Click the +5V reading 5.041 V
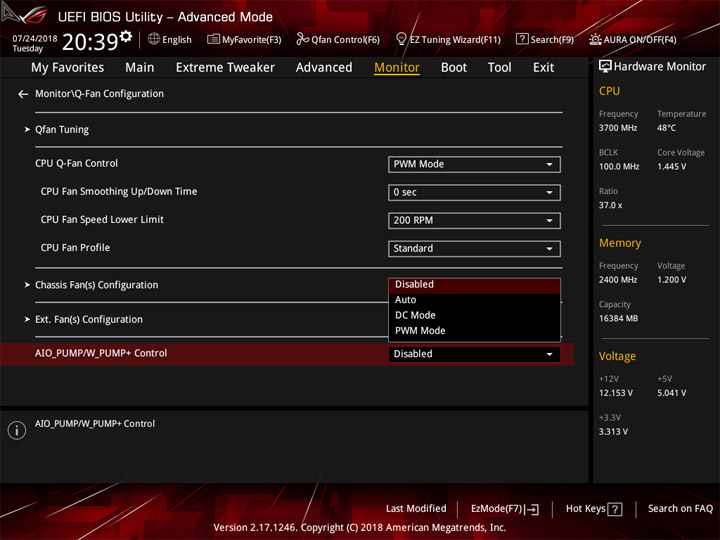Screen dimensions: 720x540 click(672, 393)
